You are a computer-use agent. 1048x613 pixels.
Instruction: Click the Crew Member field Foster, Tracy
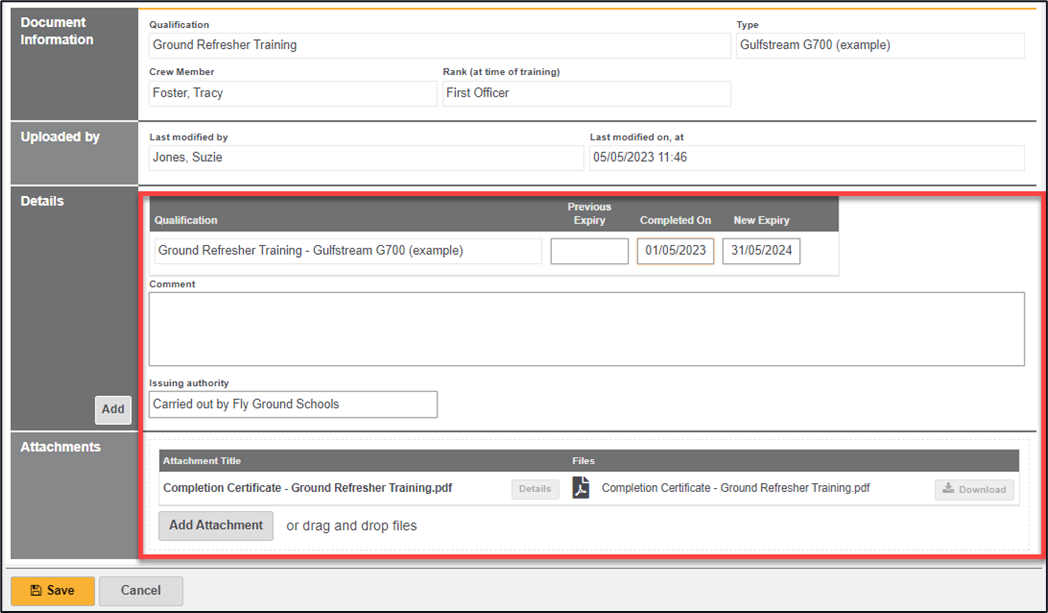click(x=293, y=93)
